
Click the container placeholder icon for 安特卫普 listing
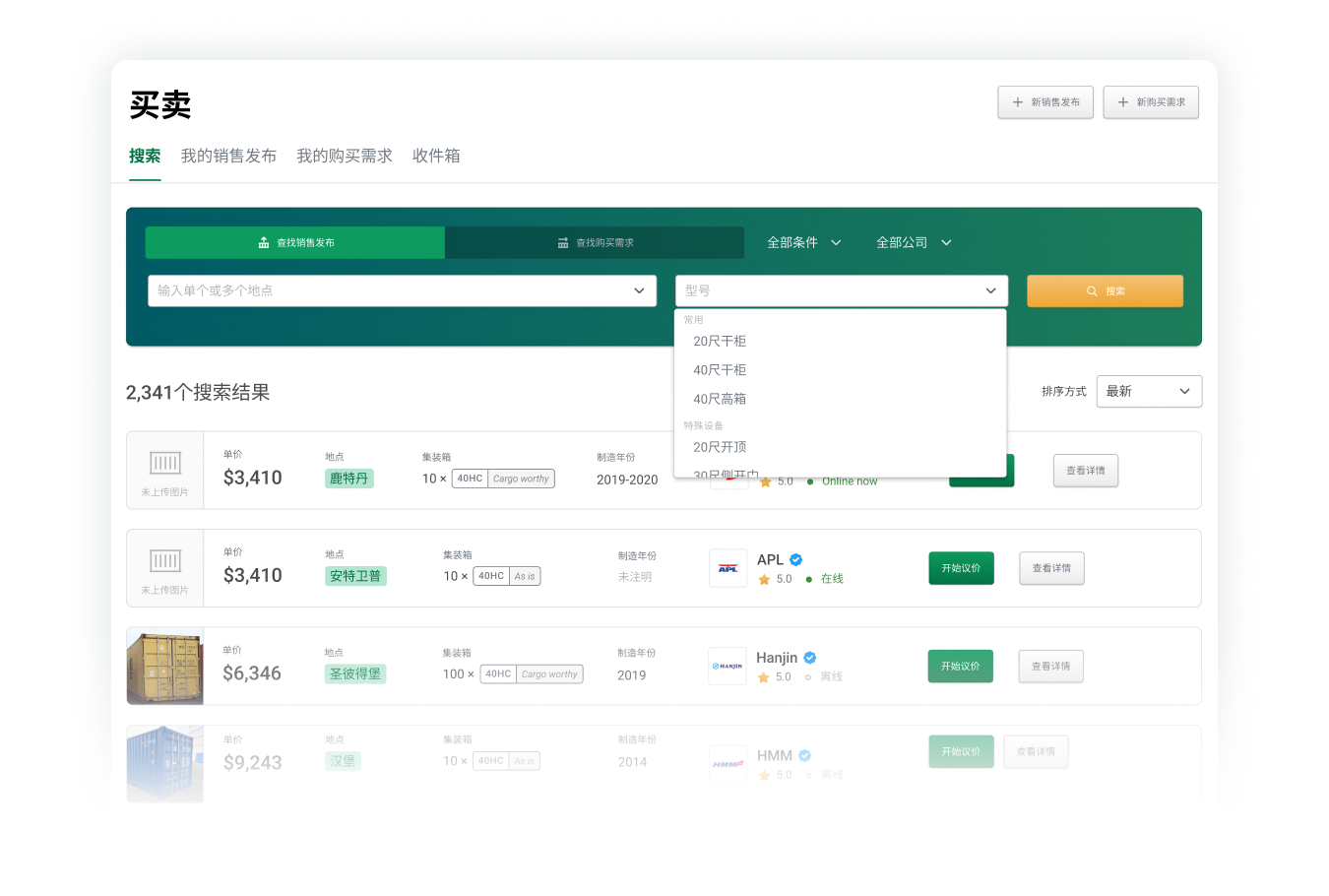[164, 561]
